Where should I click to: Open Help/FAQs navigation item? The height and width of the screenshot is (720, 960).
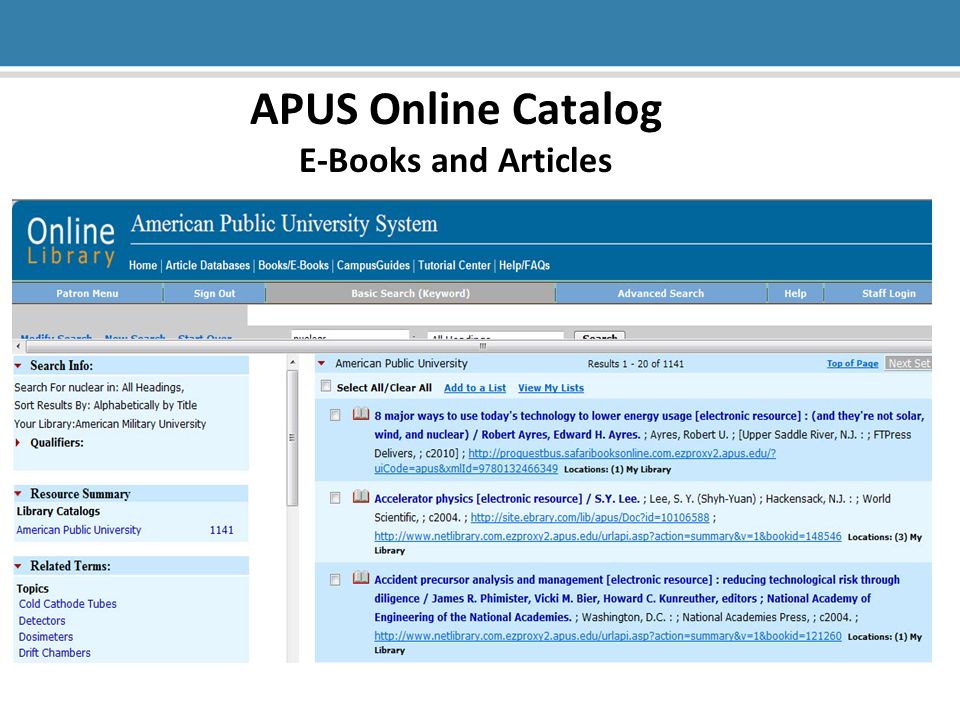tap(524, 265)
